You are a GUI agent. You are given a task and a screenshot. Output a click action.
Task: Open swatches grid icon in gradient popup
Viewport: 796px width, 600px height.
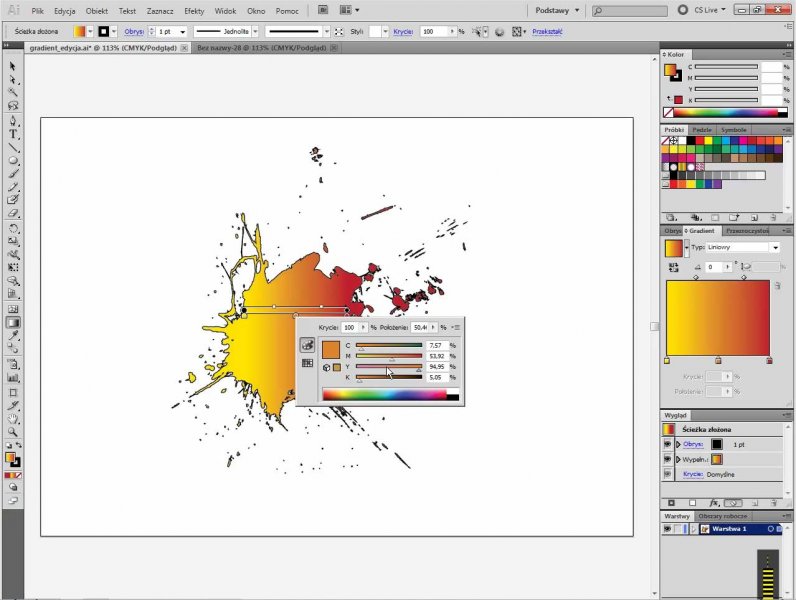(308, 363)
